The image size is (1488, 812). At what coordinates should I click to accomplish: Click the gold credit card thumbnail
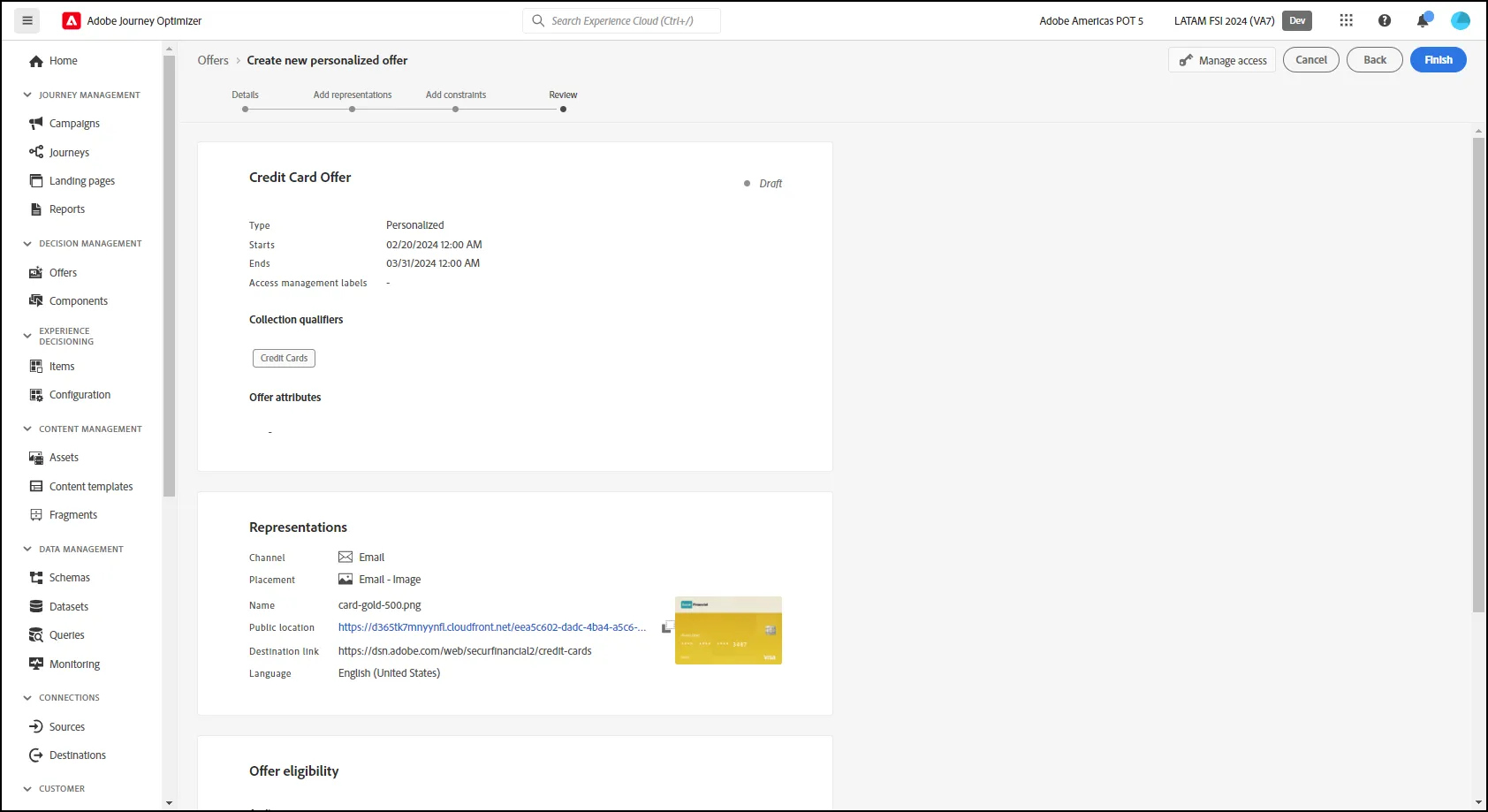coord(728,630)
